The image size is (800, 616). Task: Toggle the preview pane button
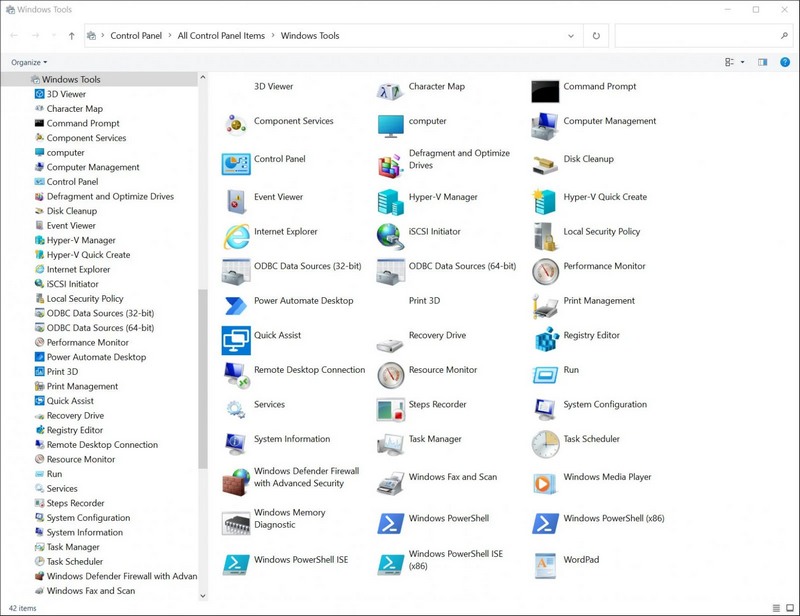tap(762, 62)
